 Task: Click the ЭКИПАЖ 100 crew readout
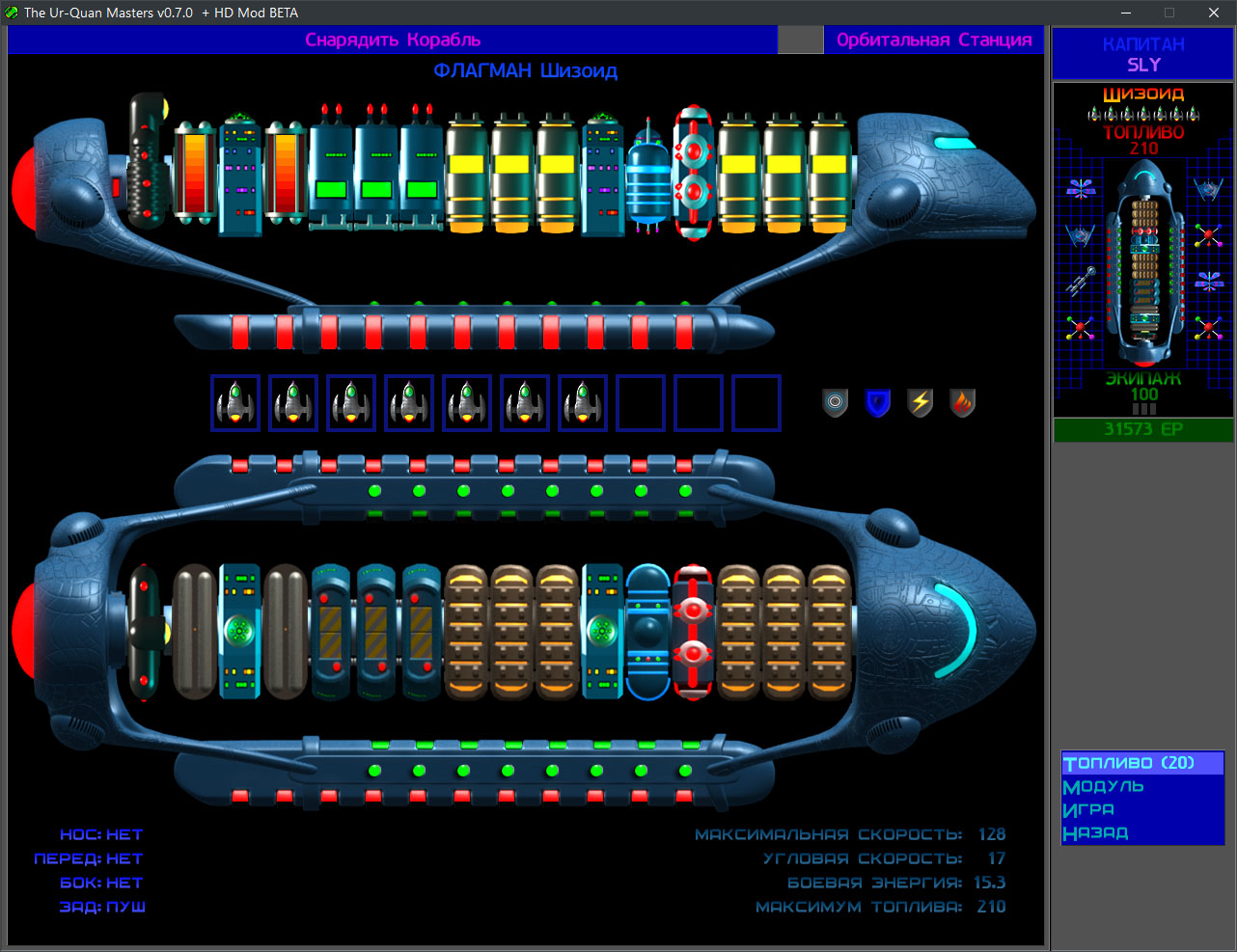[x=1144, y=386]
